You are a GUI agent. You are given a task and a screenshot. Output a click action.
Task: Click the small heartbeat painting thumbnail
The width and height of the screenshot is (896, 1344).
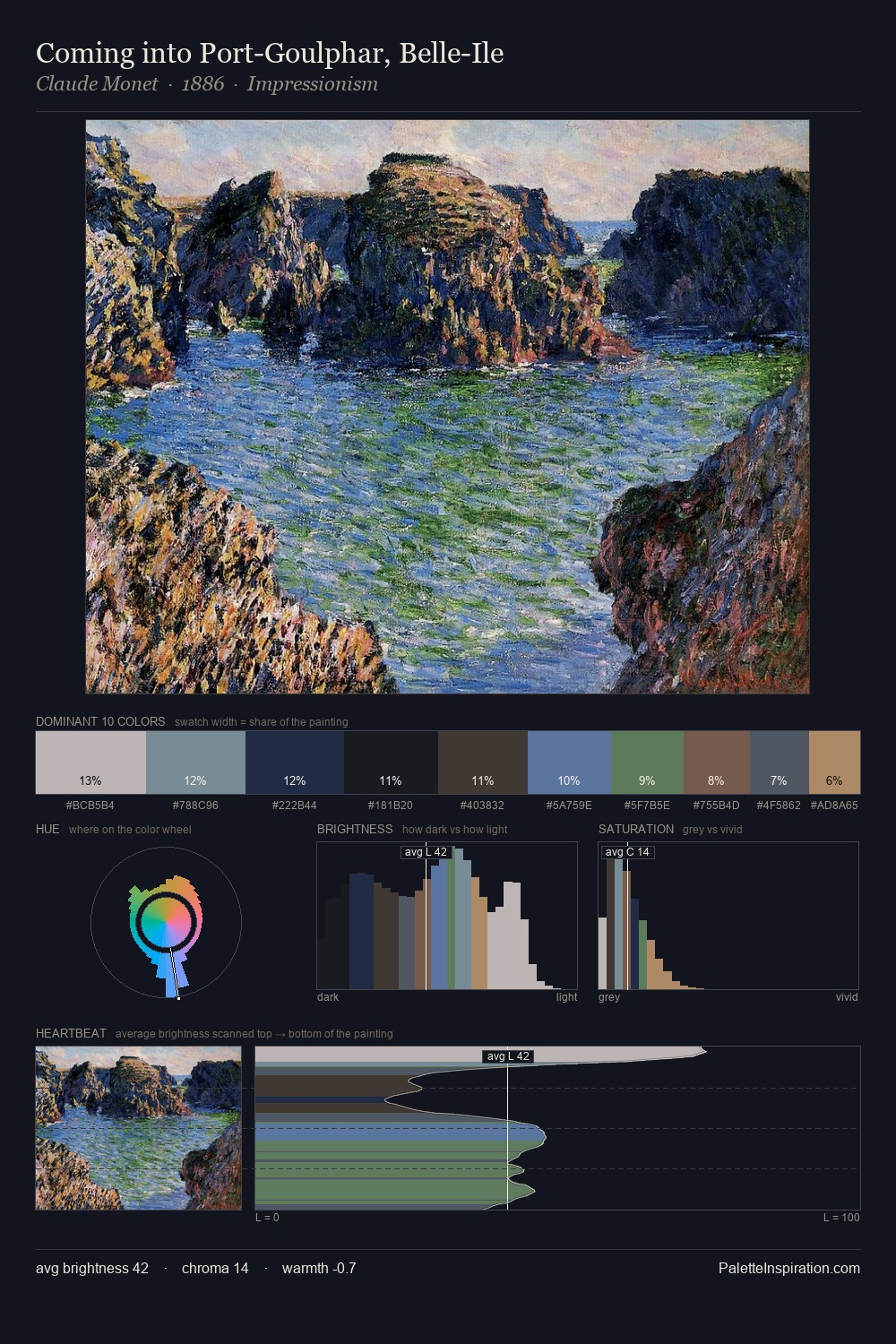pyautogui.click(x=139, y=1128)
